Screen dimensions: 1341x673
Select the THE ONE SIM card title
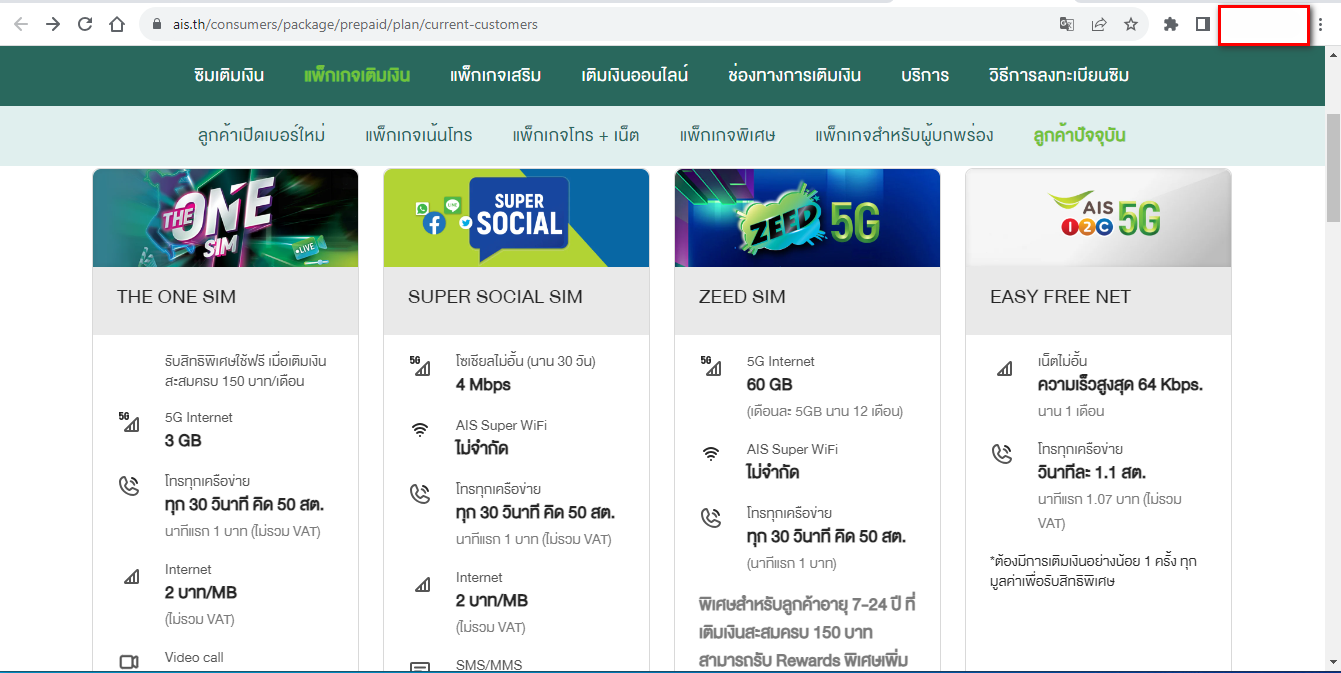[x=176, y=297]
